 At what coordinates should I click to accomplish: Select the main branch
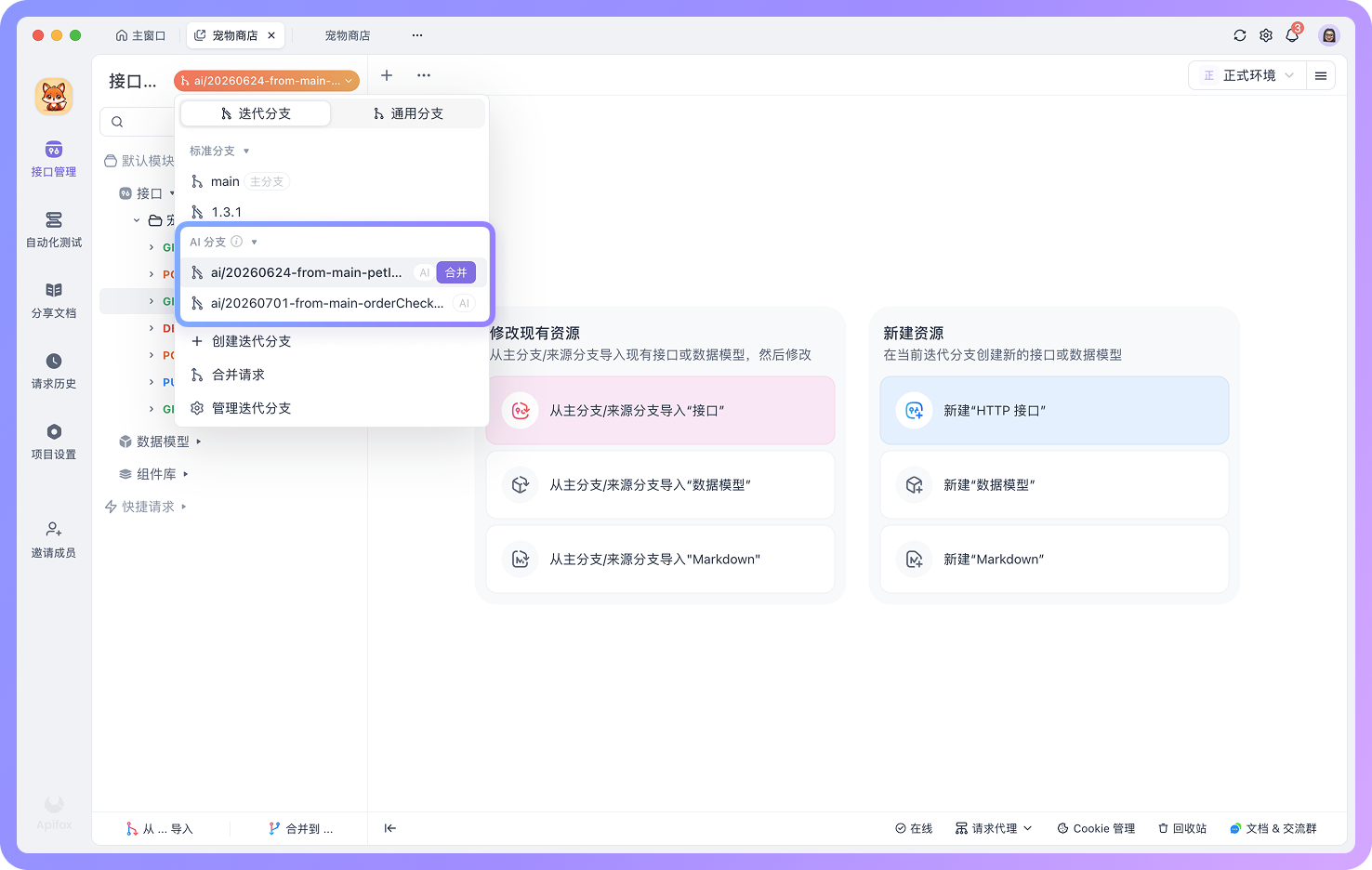coord(333,181)
